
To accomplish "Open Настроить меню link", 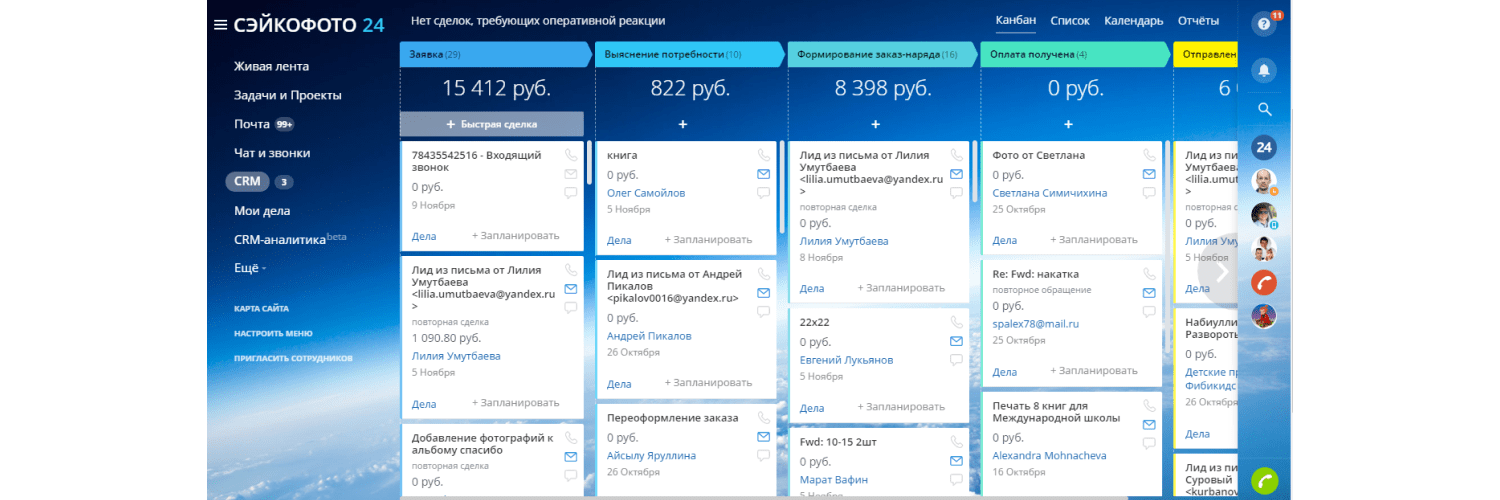I will click(x=273, y=333).
